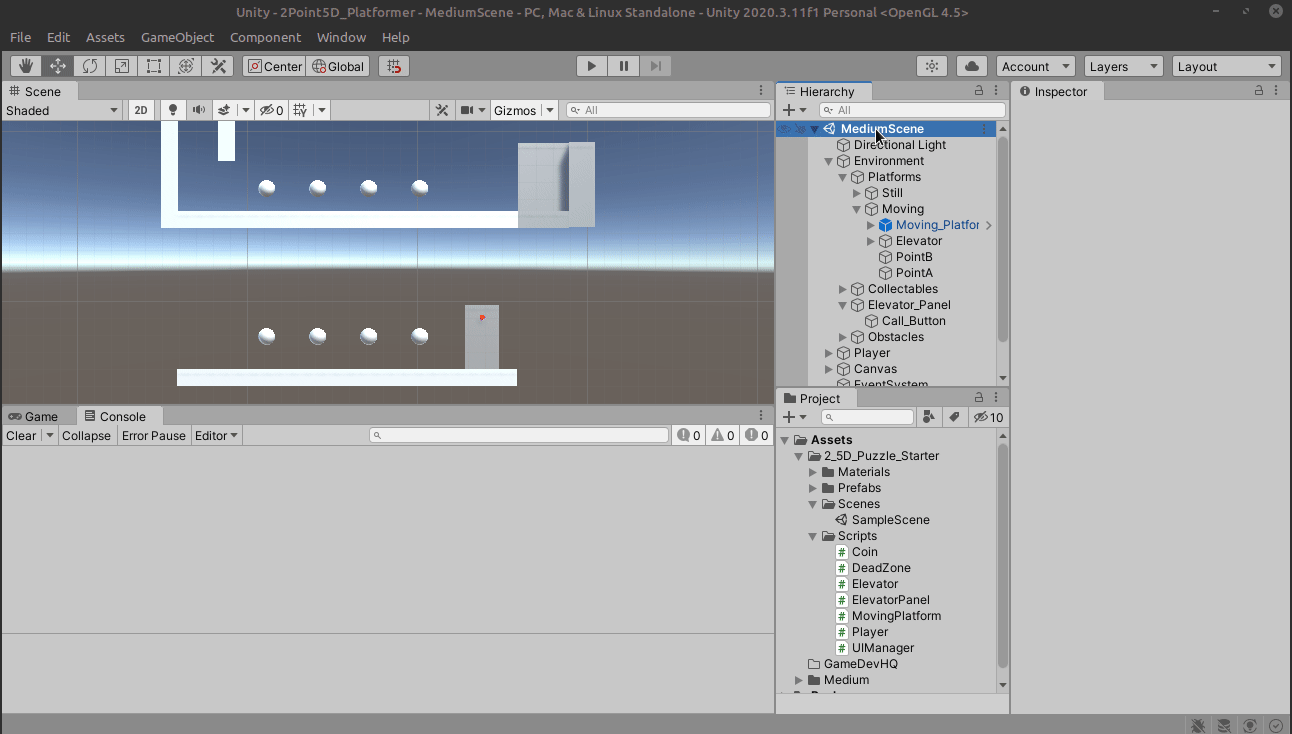Start Play mode
The image size is (1292, 734).
pos(591,66)
